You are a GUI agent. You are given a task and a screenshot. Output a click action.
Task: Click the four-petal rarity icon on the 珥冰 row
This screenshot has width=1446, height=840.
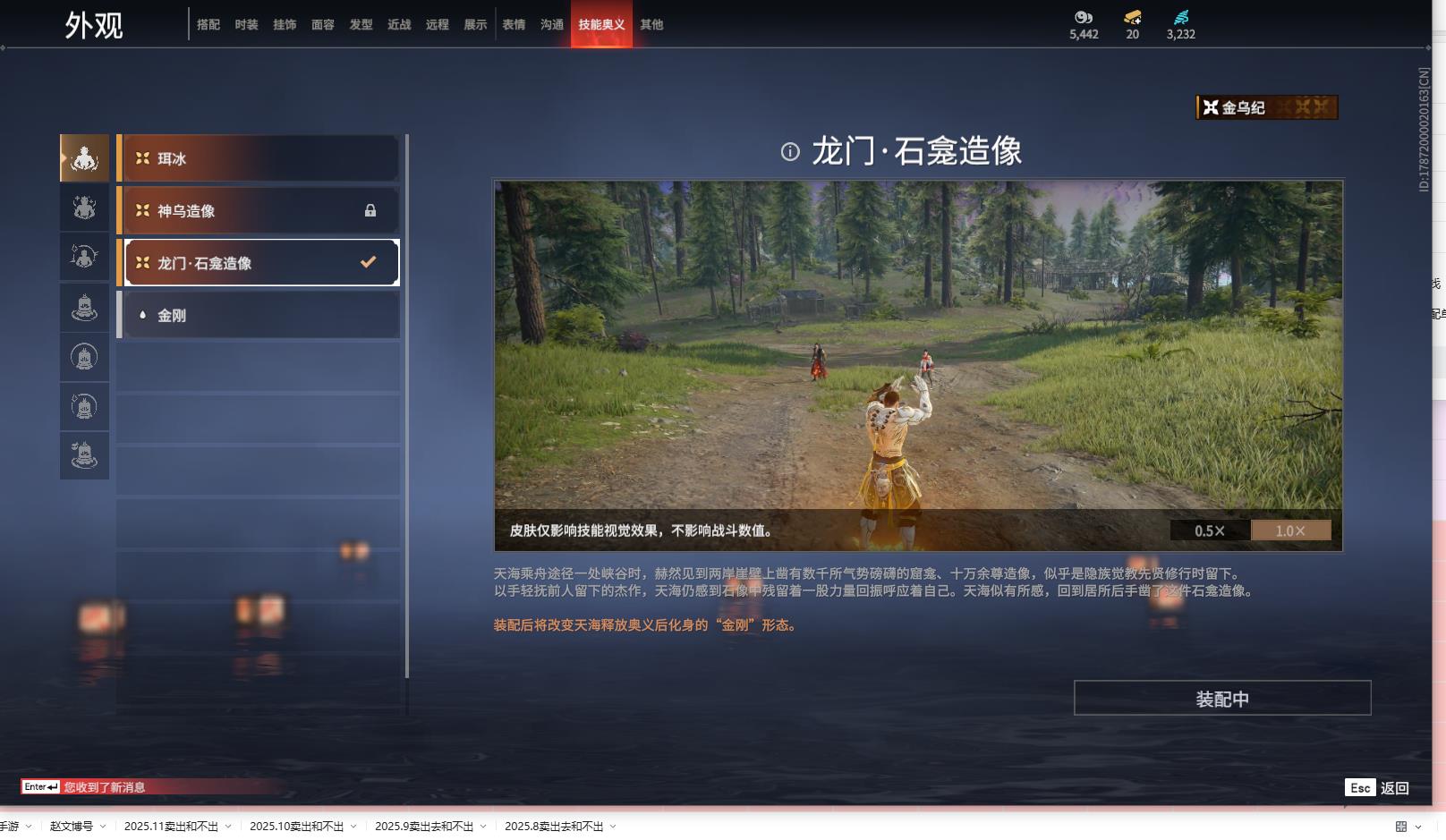pos(142,158)
